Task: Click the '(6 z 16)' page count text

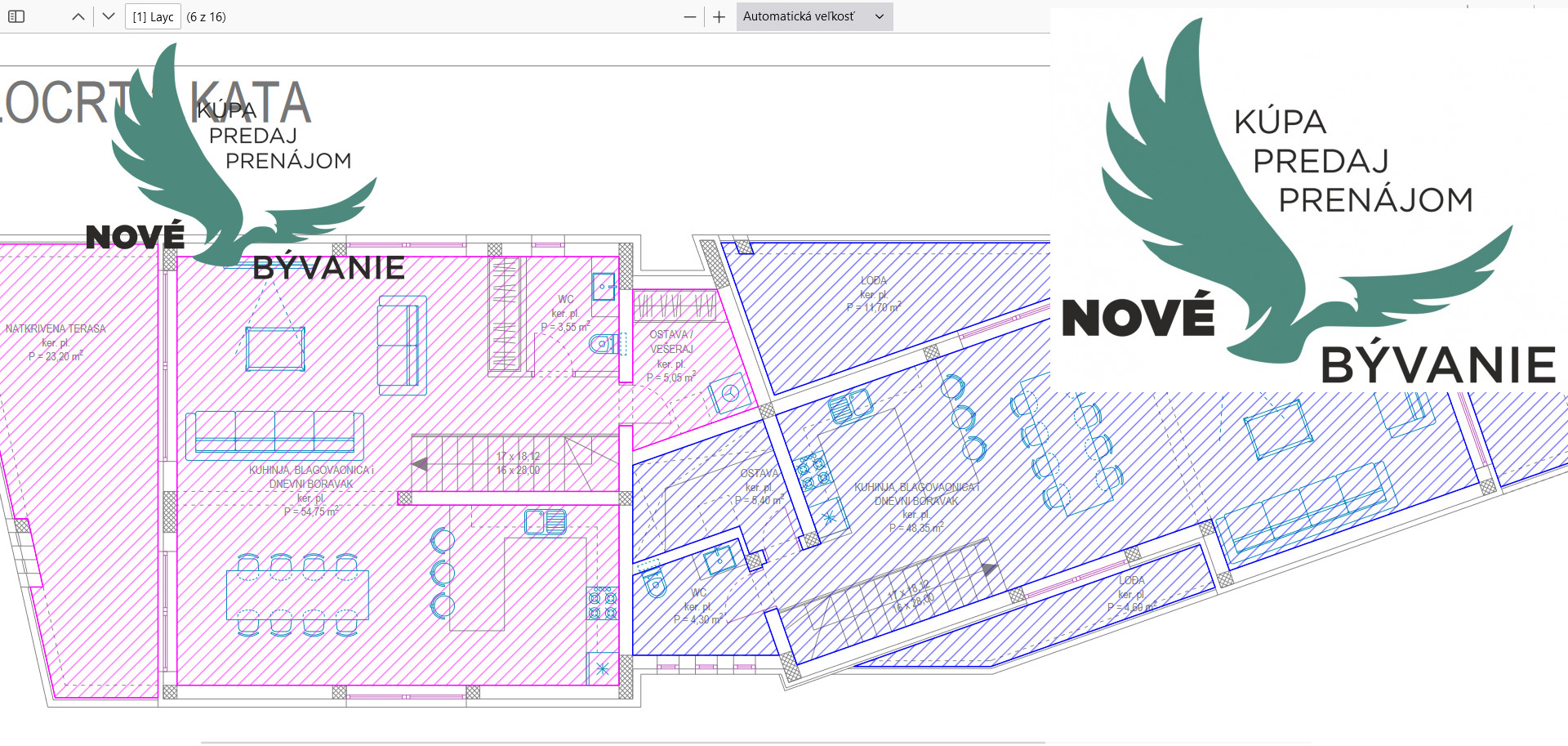Action: tap(206, 16)
